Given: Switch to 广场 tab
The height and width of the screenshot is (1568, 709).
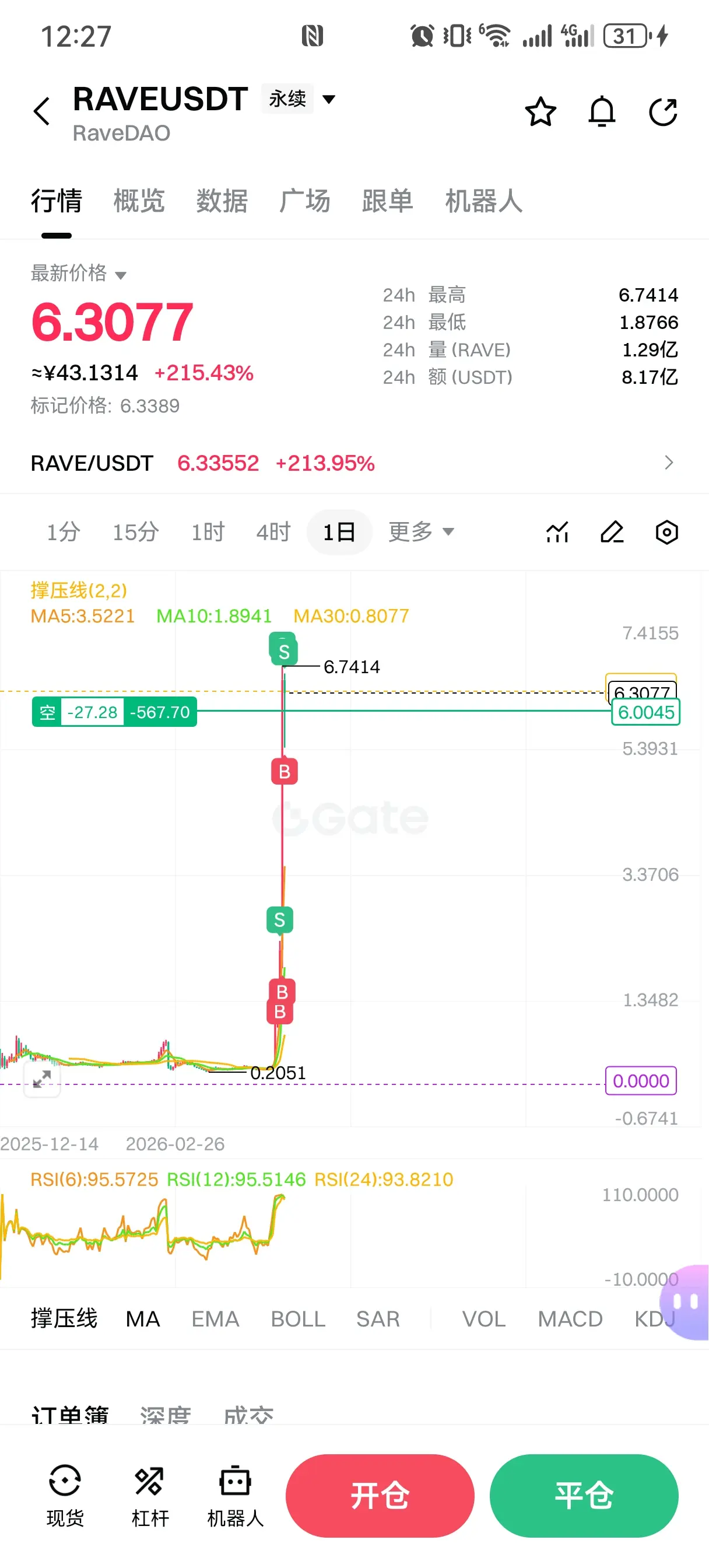Looking at the screenshot, I should tap(305, 200).
